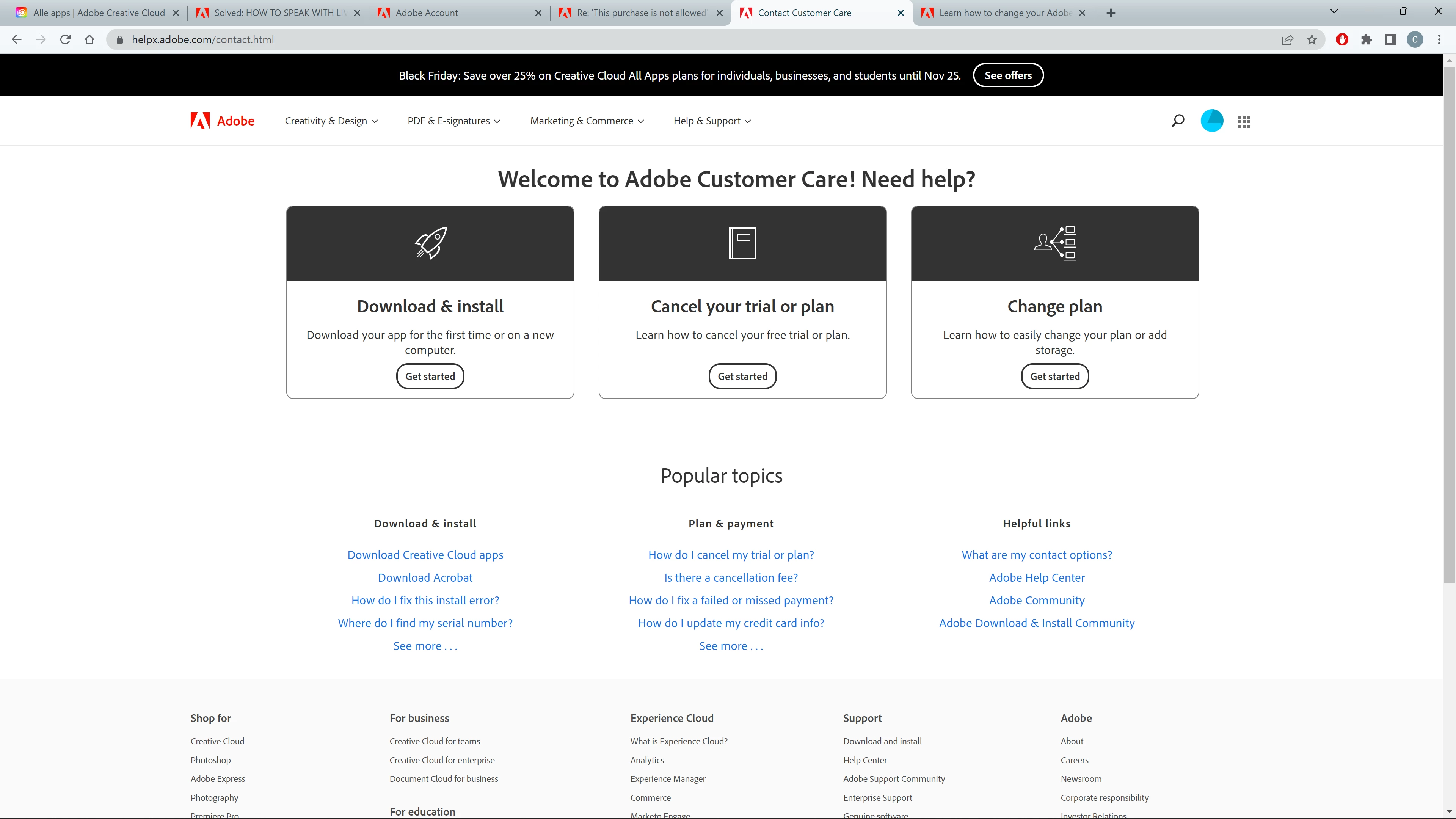Click the browser home icon
Viewport: 1456px width, 819px height.
coord(89,39)
